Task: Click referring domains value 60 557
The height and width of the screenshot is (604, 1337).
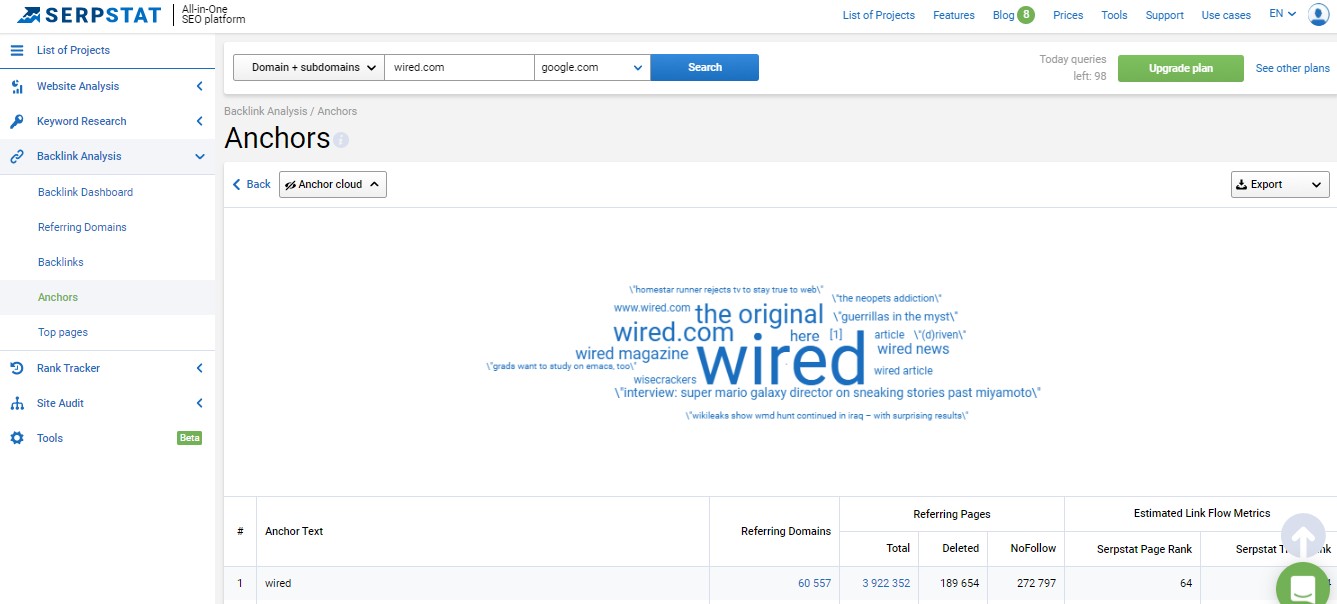Action: pos(814,583)
